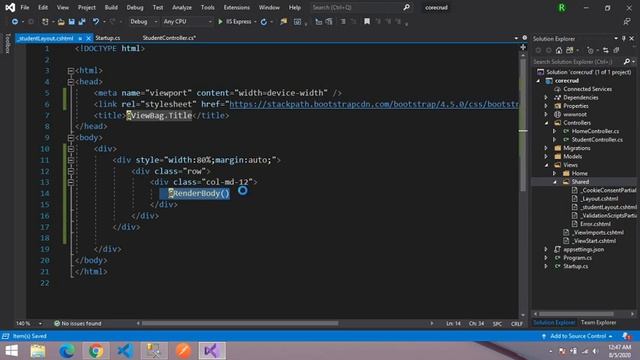
Task: Click Pending Changes Filter clock icon
Action: [590, 50]
